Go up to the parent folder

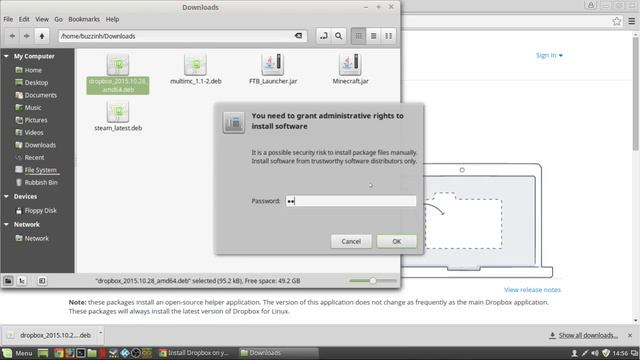(x=42, y=36)
